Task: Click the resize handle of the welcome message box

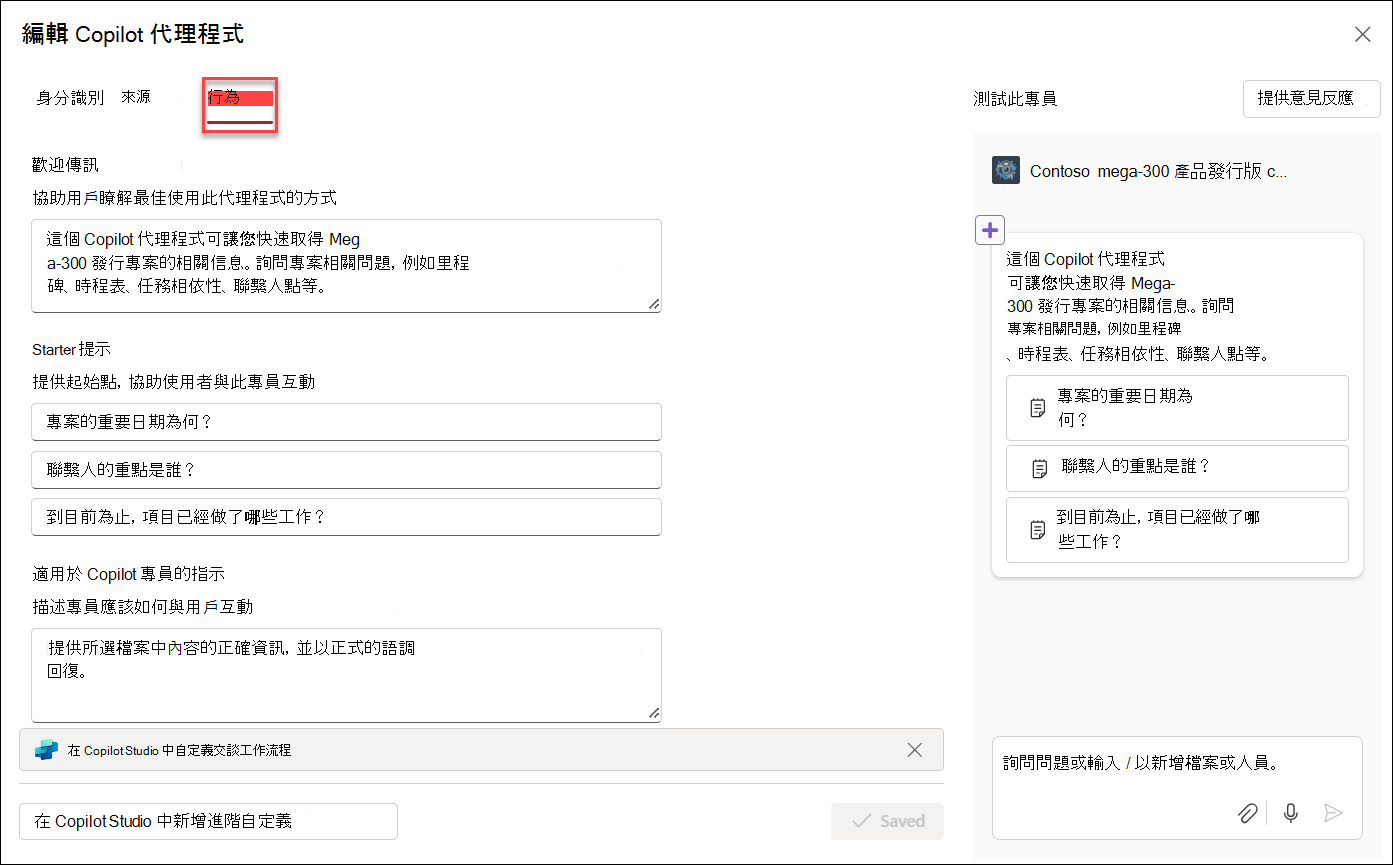Action: tap(653, 304)
